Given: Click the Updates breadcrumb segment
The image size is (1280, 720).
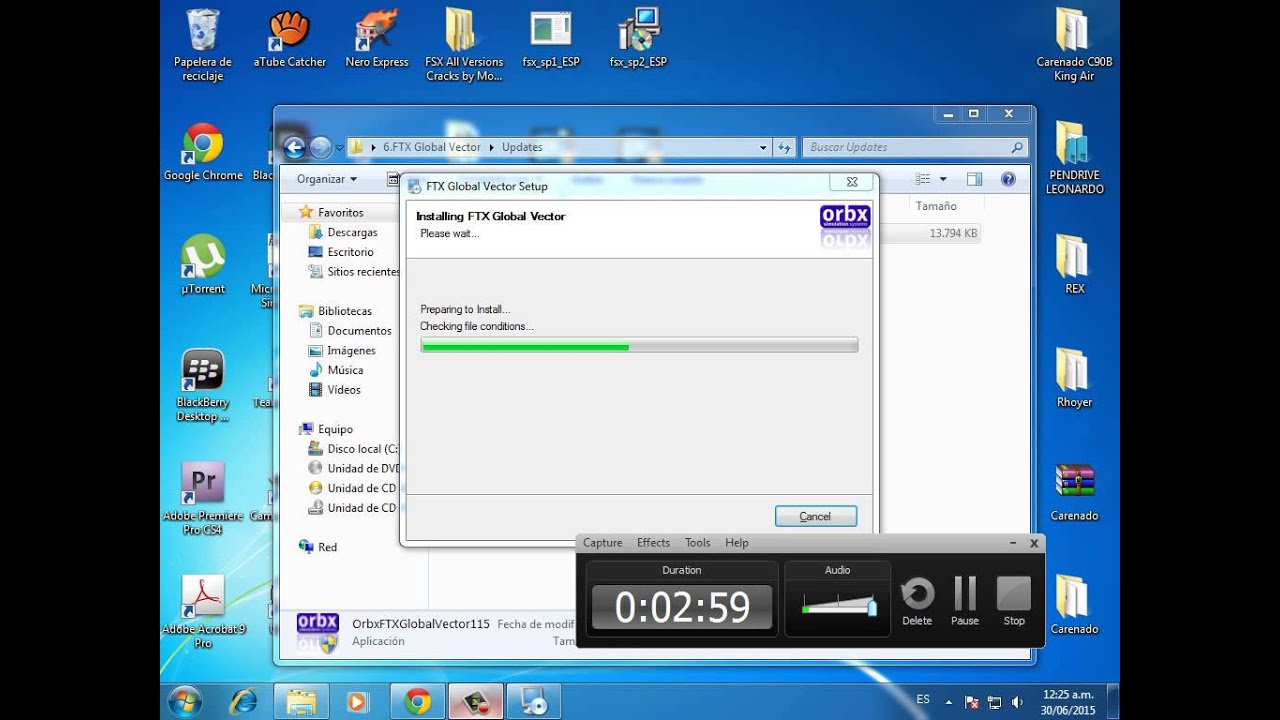Looking at the screenshot, I should 522,147.
